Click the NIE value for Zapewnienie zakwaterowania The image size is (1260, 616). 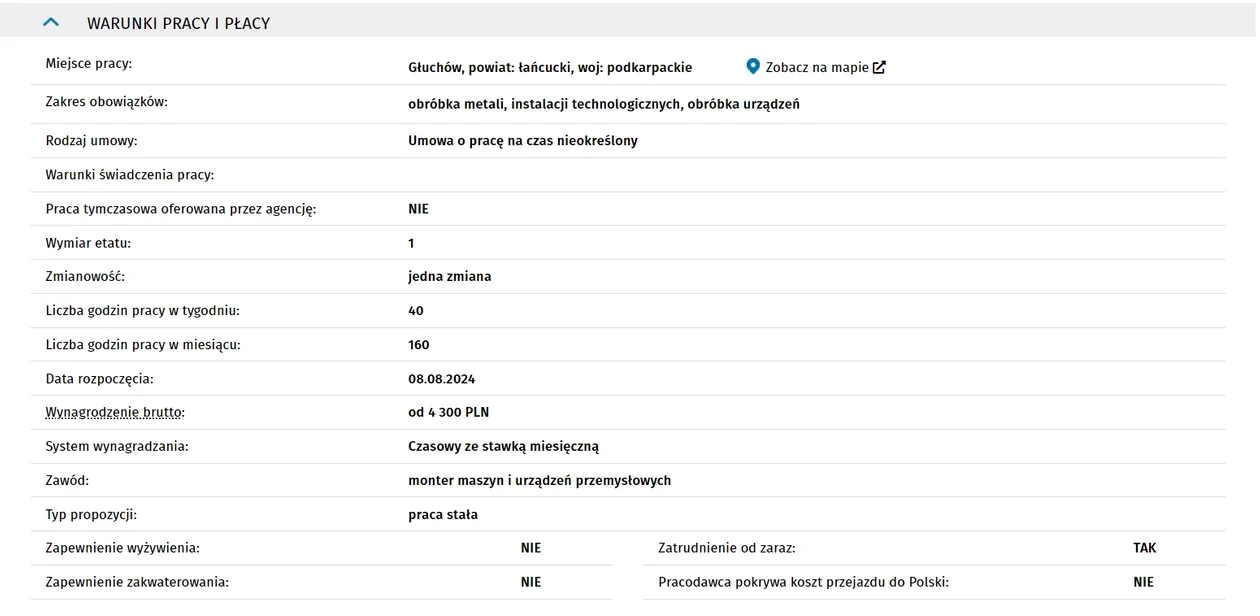pyautogui.click(x=531, y=582)
